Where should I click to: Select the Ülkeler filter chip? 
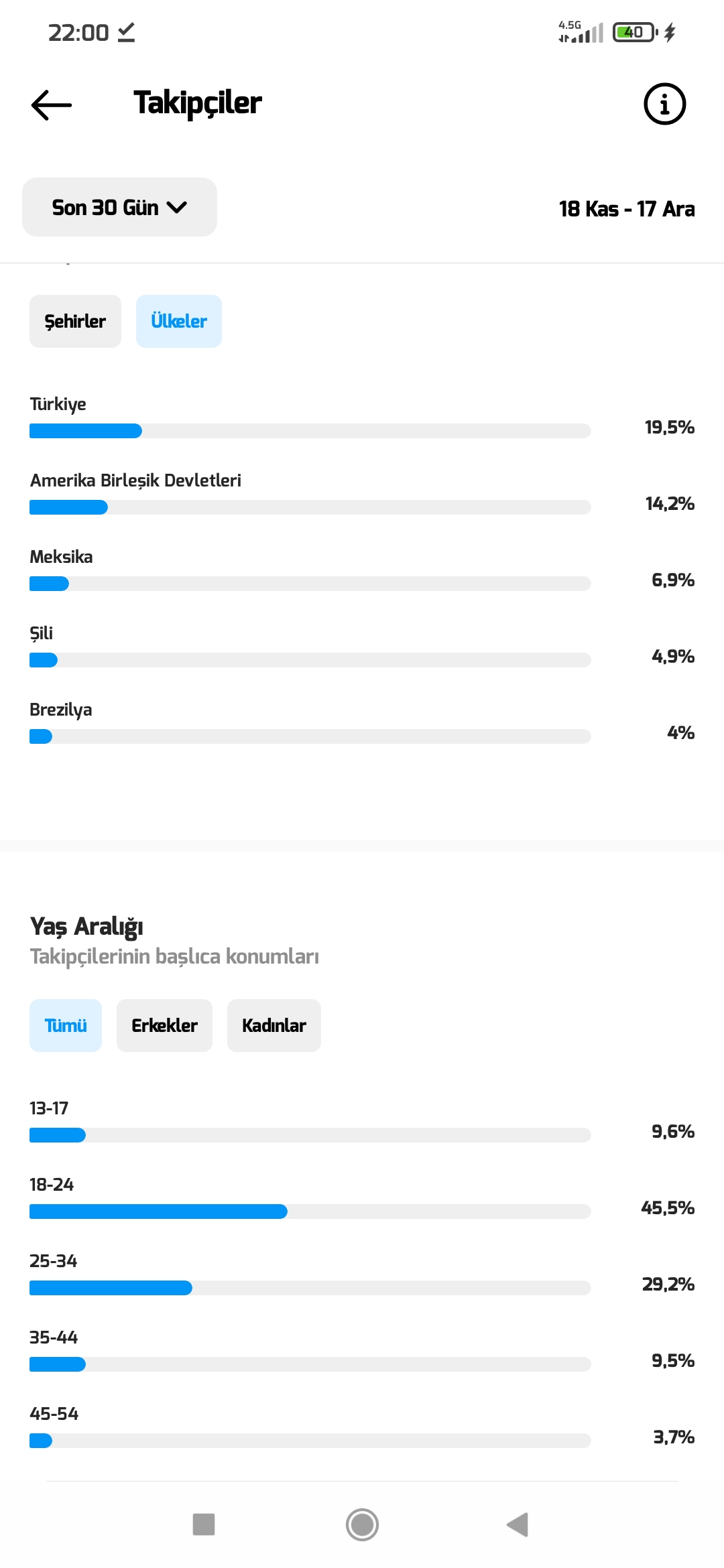click(x=179, y=321)
